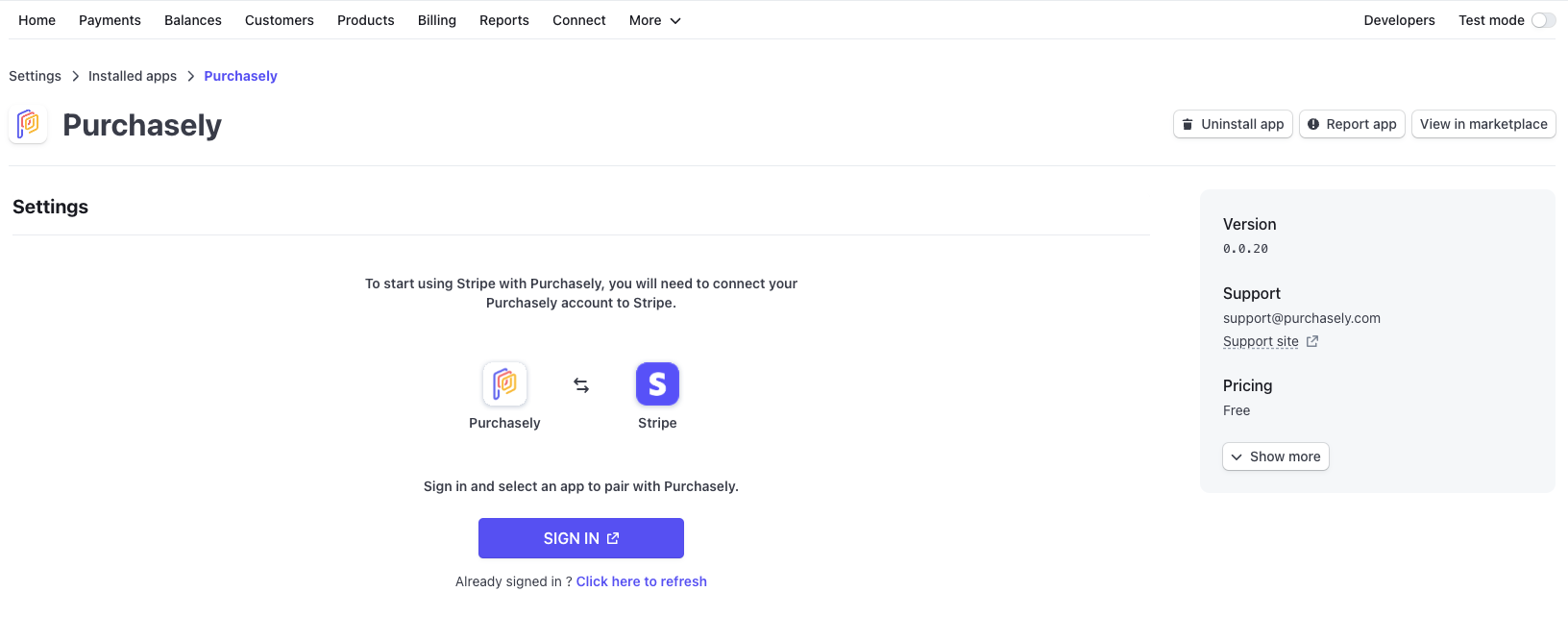Click the Purchasely logo beside the page title
The height and width of the screenshot is (641, 1568).
click(28, 125)
